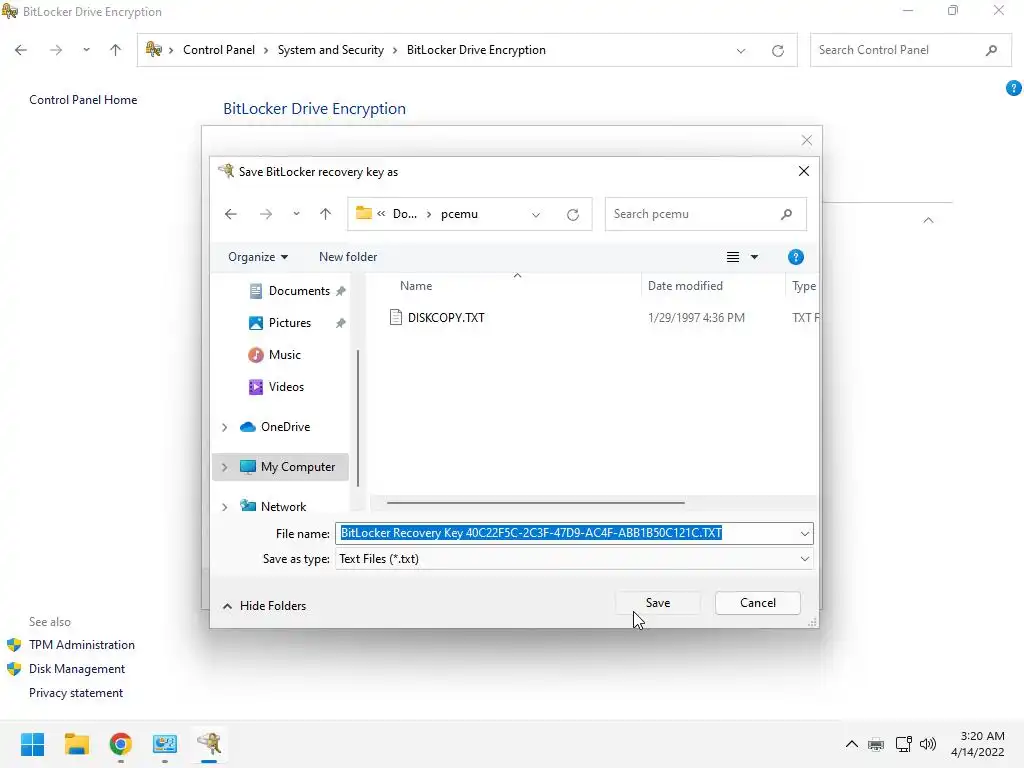The image size is (1024, 768).
Task: Expand the OneDrive tree node
Action: click(225, 427)
